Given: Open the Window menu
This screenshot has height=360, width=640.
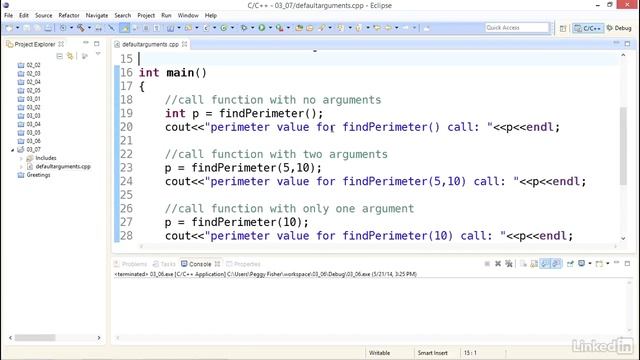Looking at the screenshot, I should tap(188, 16).
